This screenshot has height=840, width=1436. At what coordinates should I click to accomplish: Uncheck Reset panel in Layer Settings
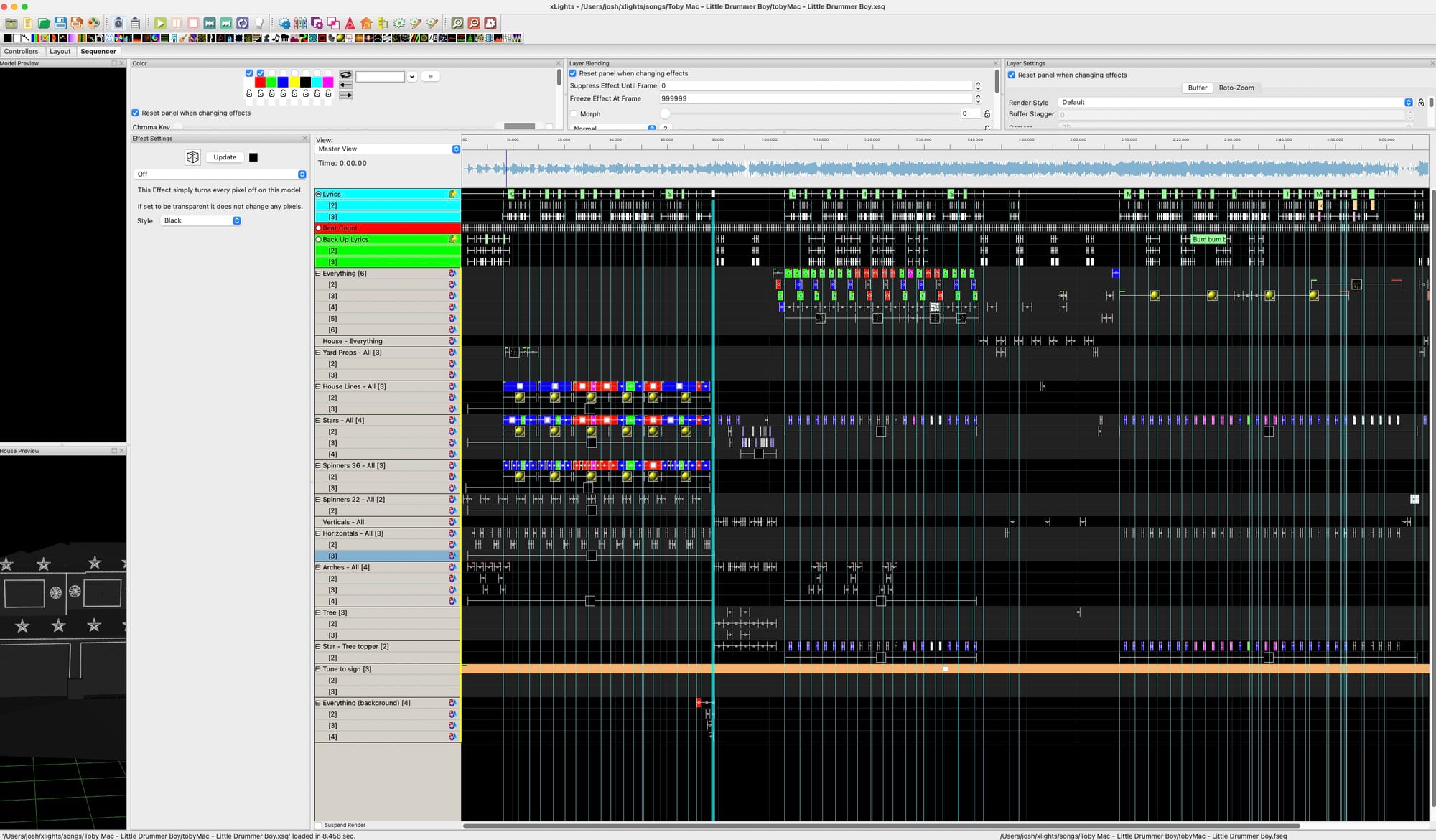pos(1012,75)
